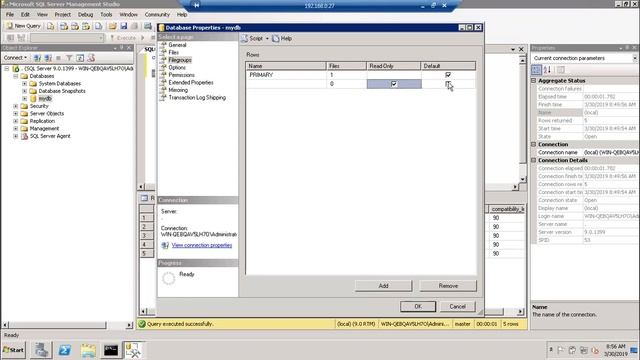
Task: Open the File menu
Action: click(10, 14)
